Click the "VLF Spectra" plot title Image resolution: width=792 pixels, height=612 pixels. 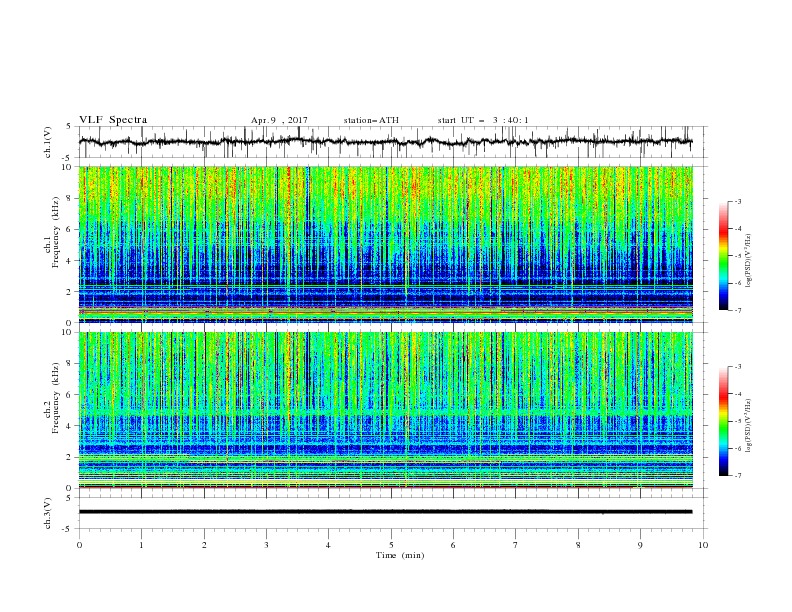113,120
